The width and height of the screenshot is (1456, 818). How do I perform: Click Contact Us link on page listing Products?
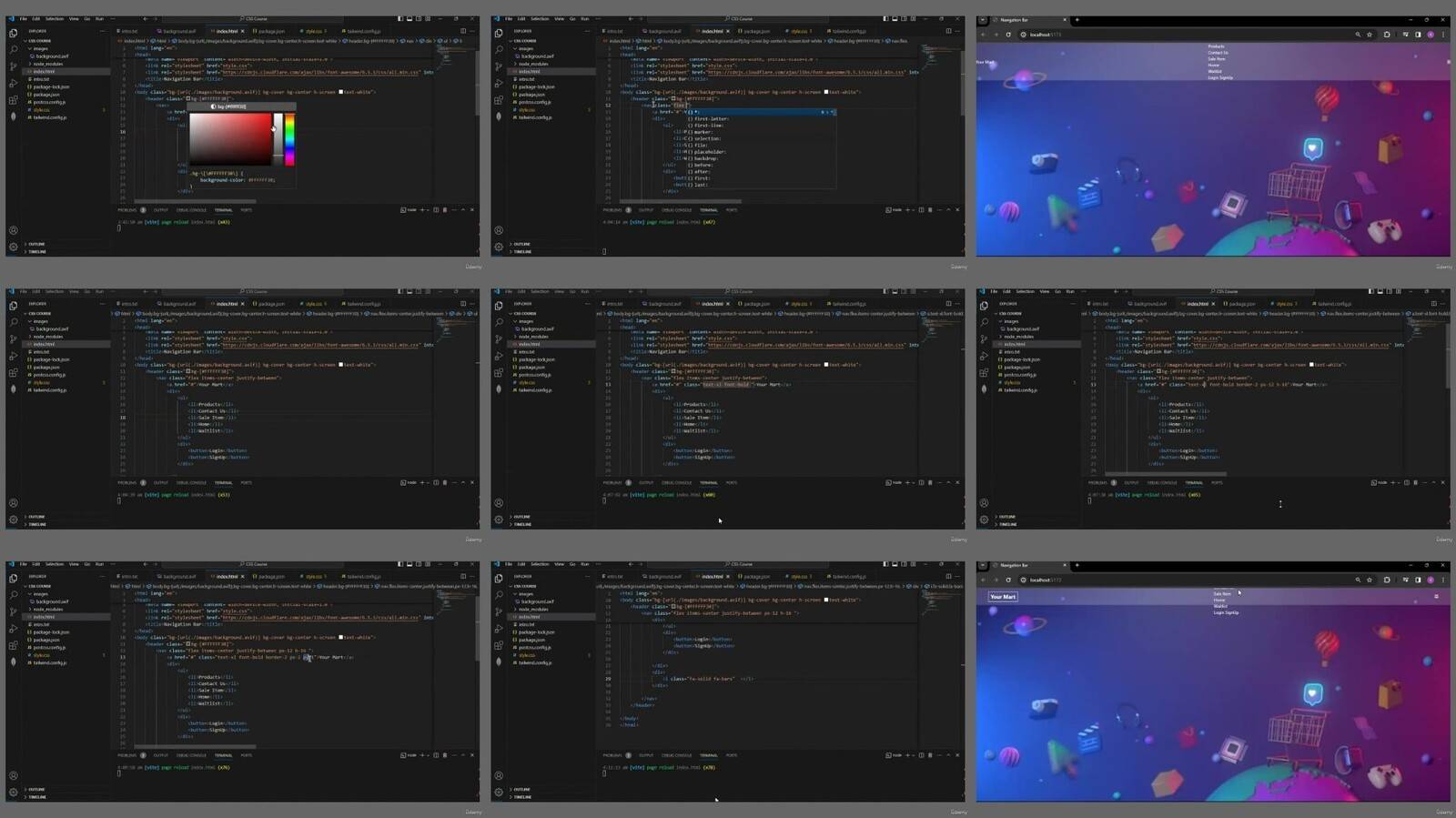tap(1218, 53)
